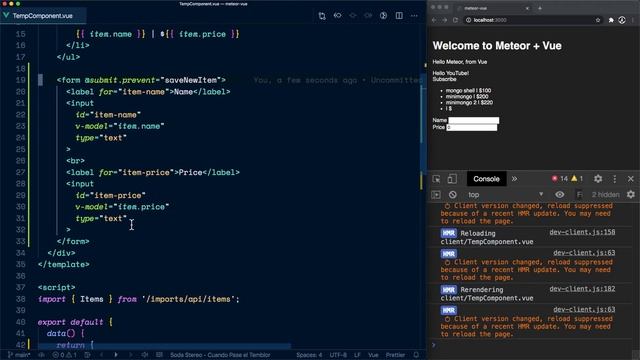Click the Subscribe text on the page
The image size is (640, 360).
point(444,79)
